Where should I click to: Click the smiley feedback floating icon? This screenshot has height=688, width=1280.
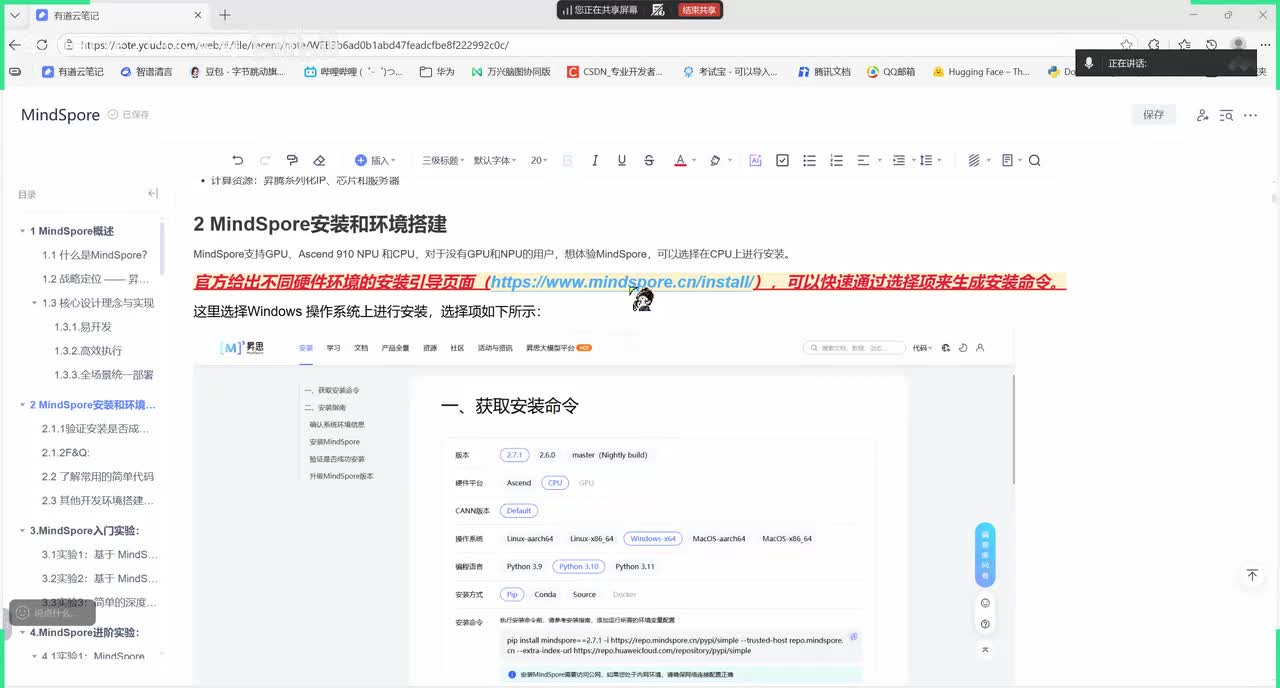pos(985,603)
